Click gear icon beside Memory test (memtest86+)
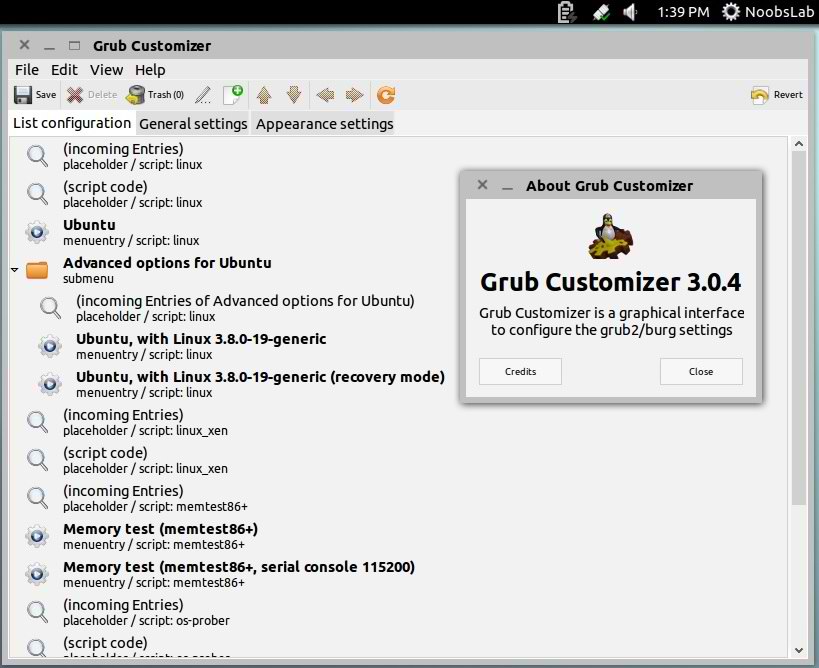This screenshot has height=668, width=819. coord(37,536)
